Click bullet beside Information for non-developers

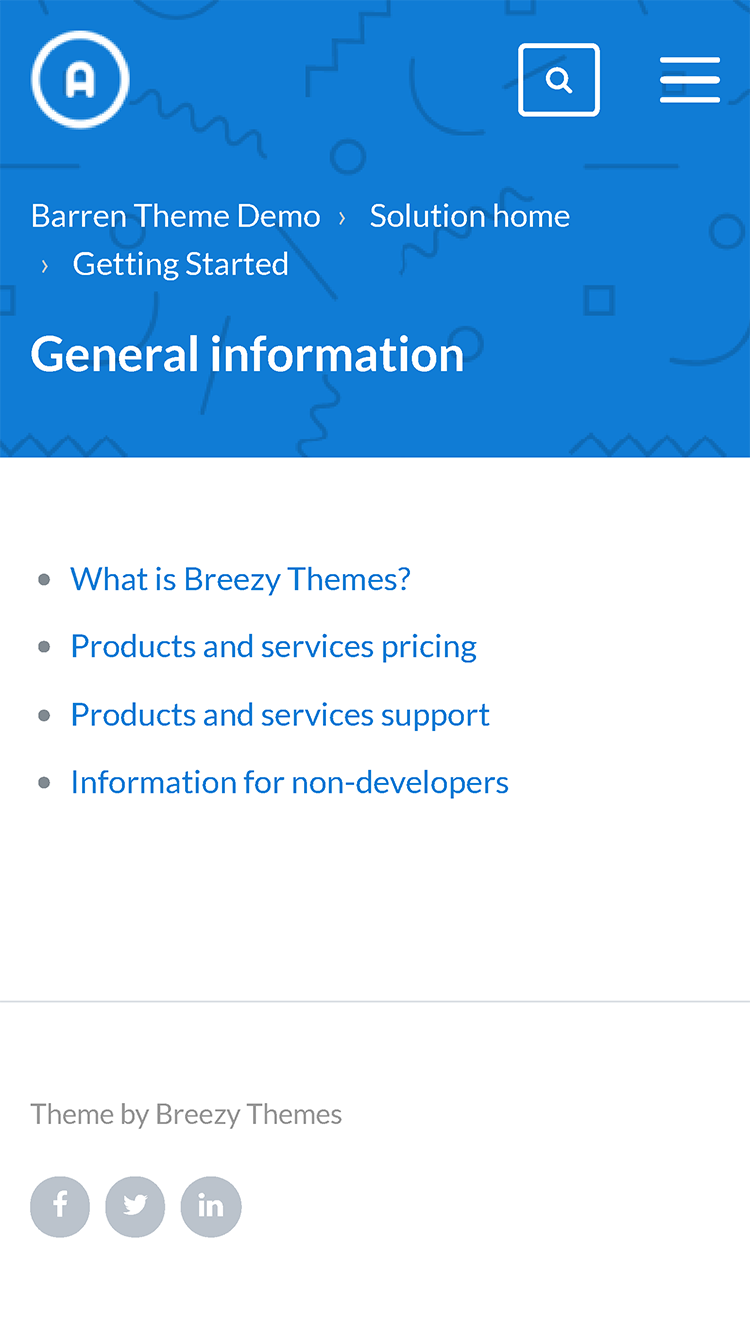tap(44, 783)
